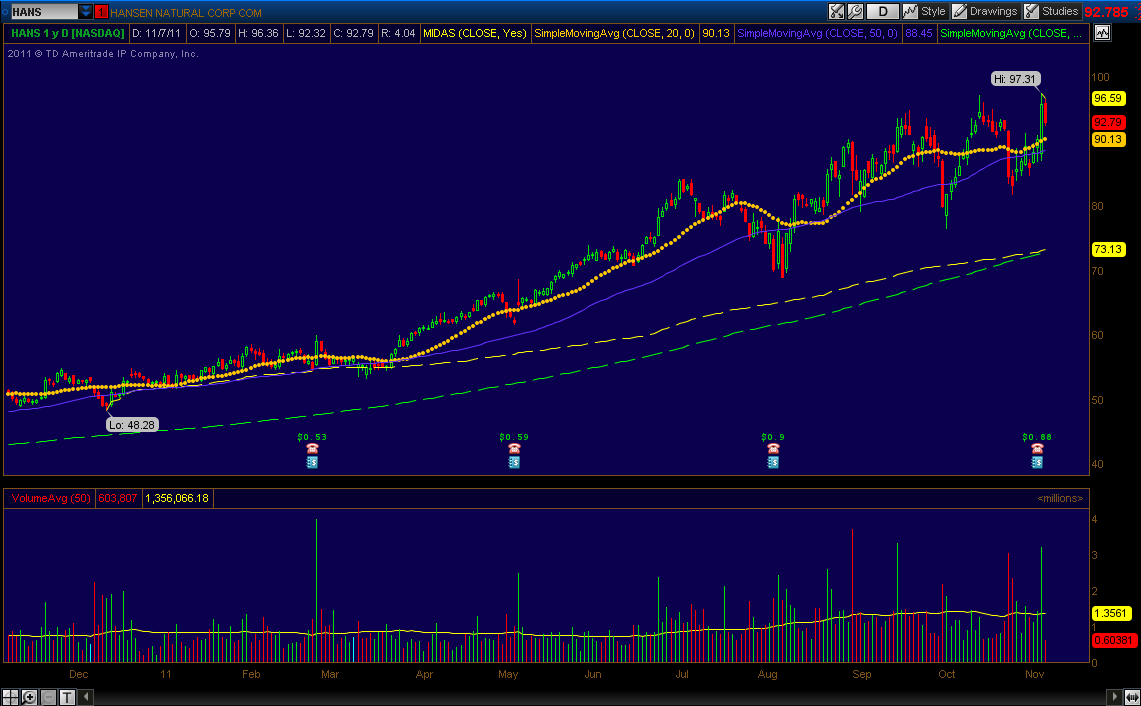Viewport: 1141px width, 706px height.
Task: Click the $0.88 earnings phone icon
Action: [1037, 448]
